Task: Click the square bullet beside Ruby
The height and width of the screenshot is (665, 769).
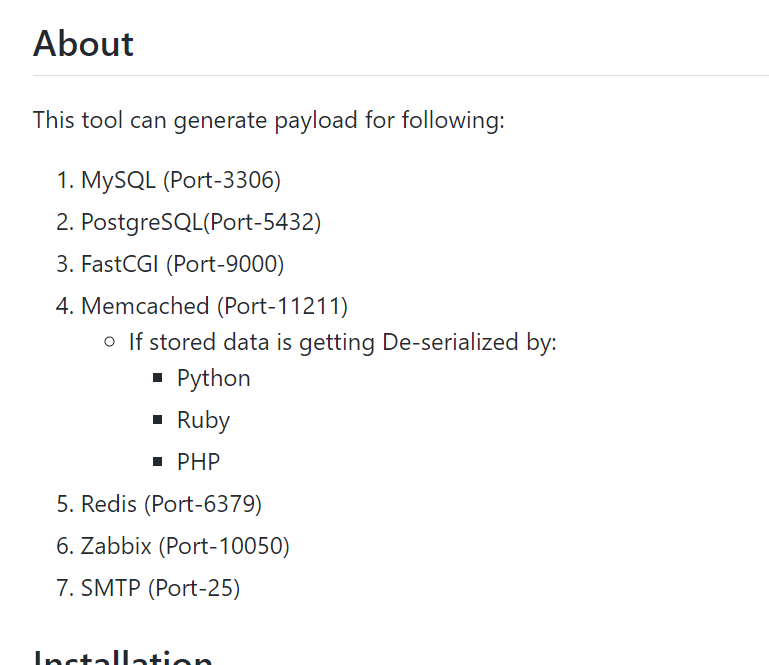Action: pyautogui.click(x=157, y=419)
